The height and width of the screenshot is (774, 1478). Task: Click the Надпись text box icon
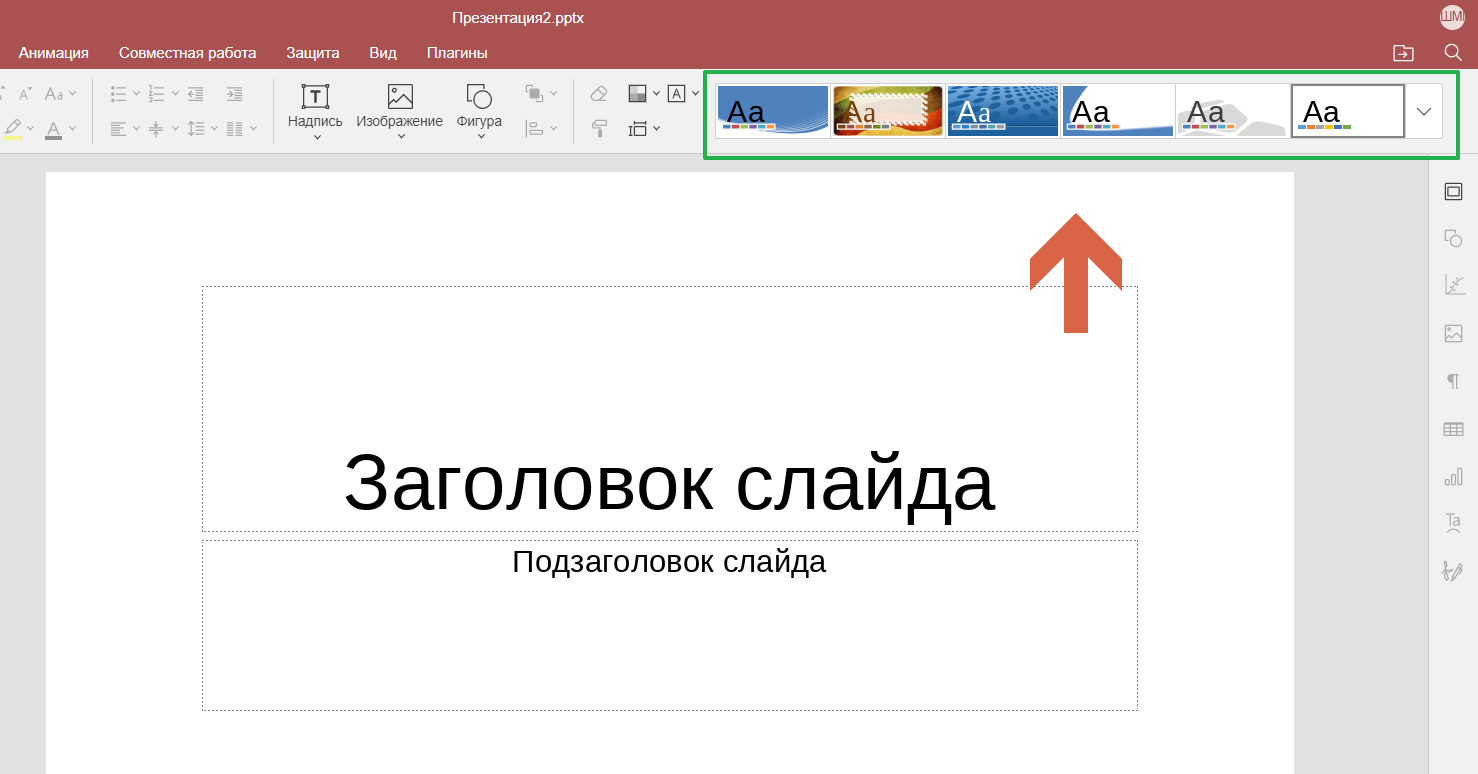[x=315, y=97]
